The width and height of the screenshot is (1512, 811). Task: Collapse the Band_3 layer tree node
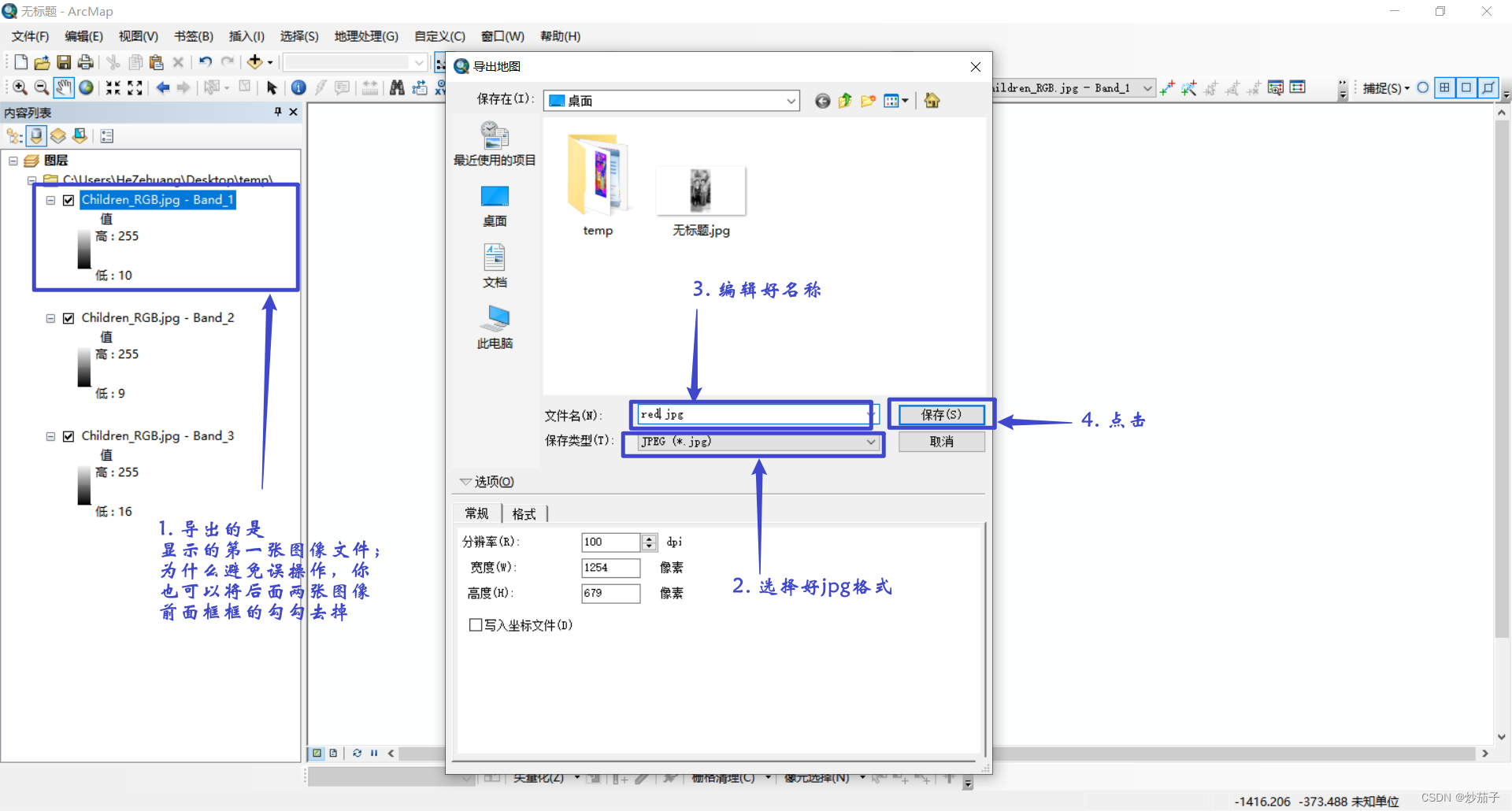[50, 436]
